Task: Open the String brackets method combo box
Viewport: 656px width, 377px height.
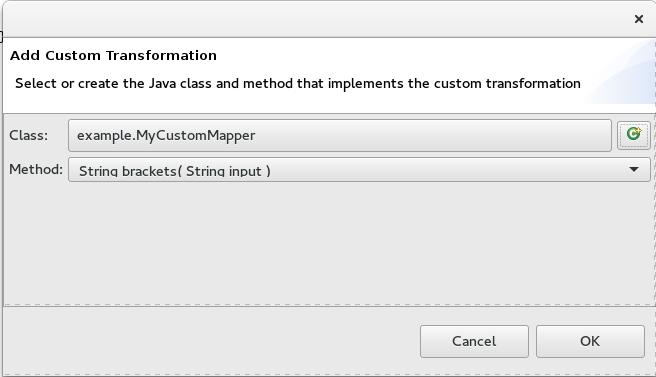Action: coord(359,169)
